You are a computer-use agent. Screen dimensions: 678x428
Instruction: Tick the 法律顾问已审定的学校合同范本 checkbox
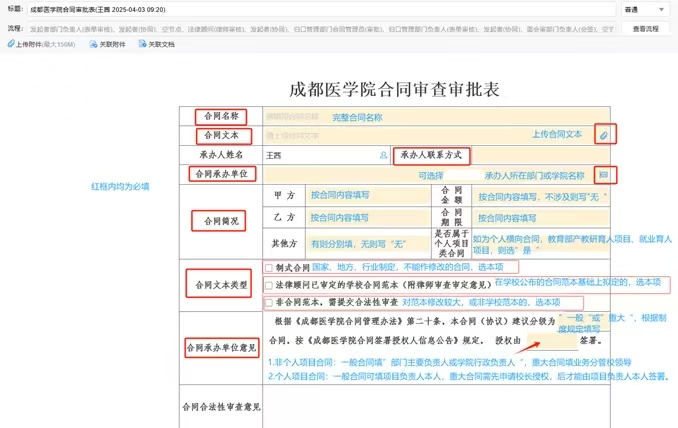click(x=268, y=284)
